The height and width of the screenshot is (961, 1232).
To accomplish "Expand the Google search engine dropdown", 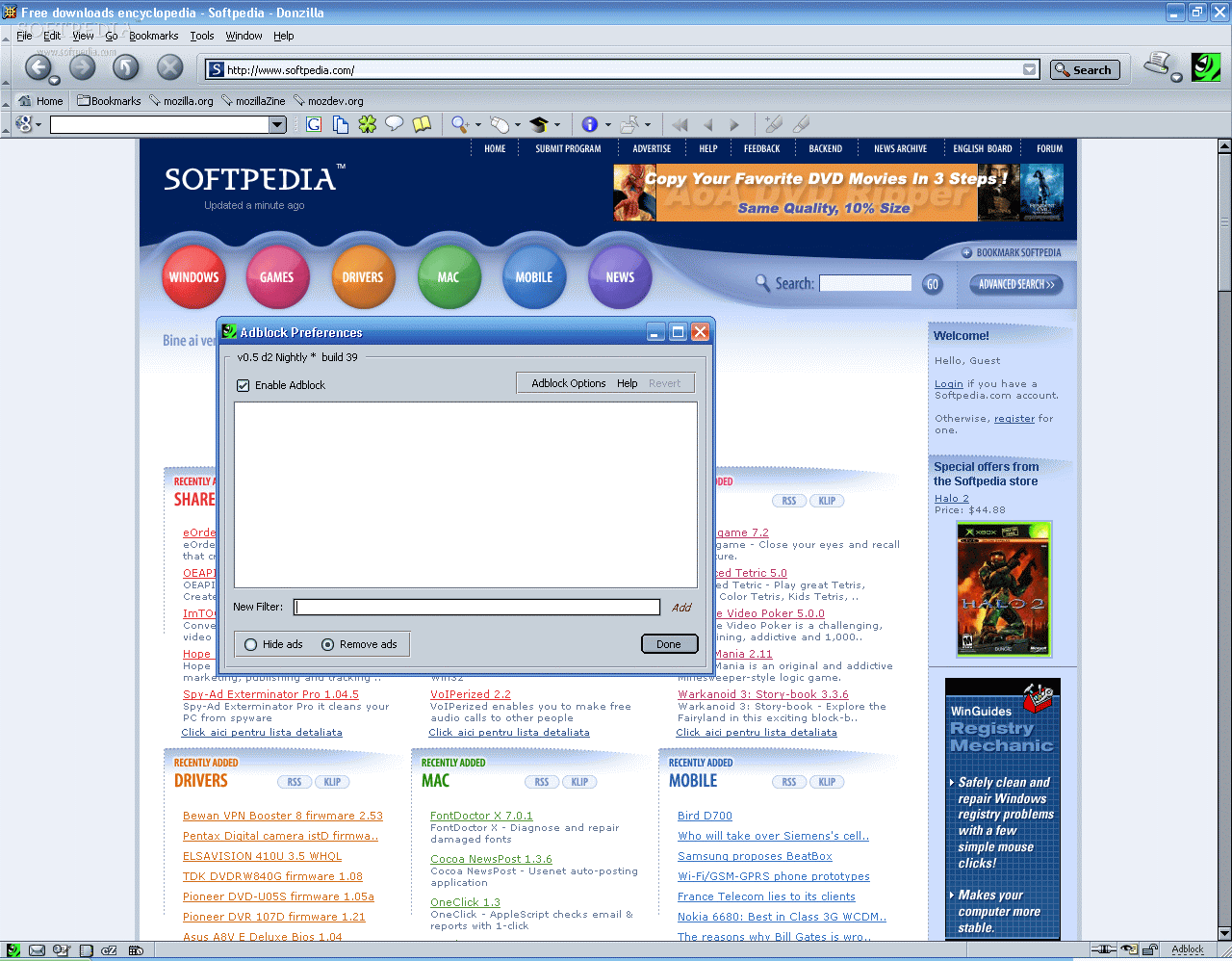I will pyautogui.click(x=38, y=125).
